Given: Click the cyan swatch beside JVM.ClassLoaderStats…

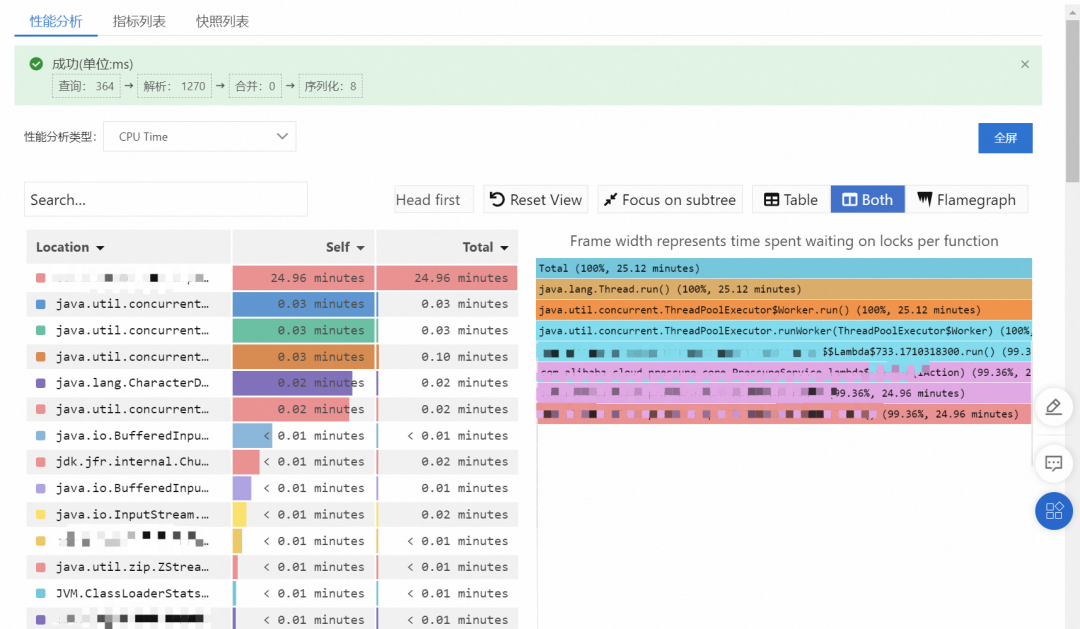Looking at the screenshot, I should 41,593.
